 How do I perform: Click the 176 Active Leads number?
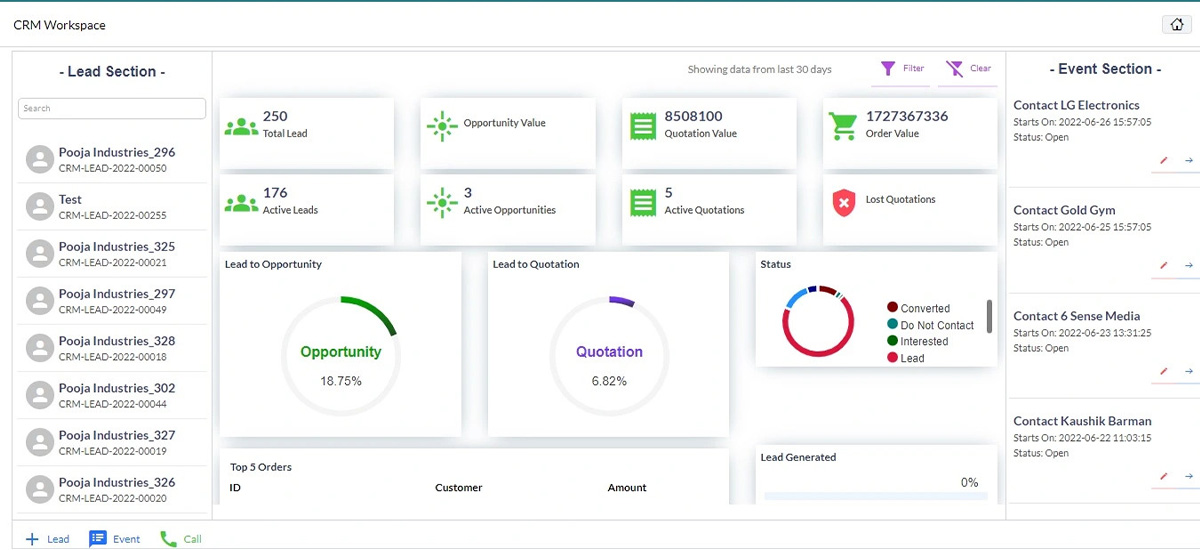tap(275, 193)
